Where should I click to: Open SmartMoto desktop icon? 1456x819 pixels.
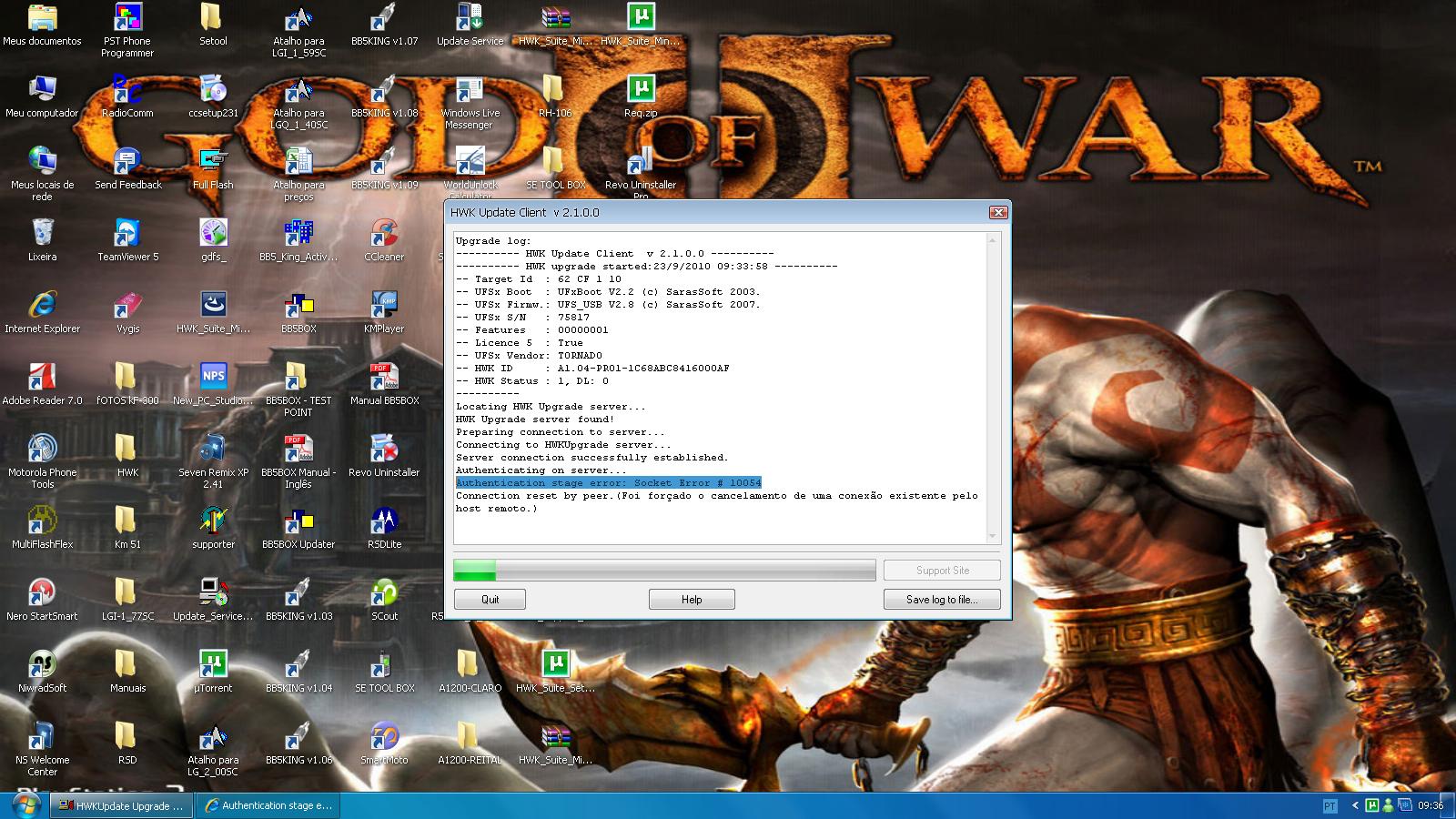click(x=384, y=743)
